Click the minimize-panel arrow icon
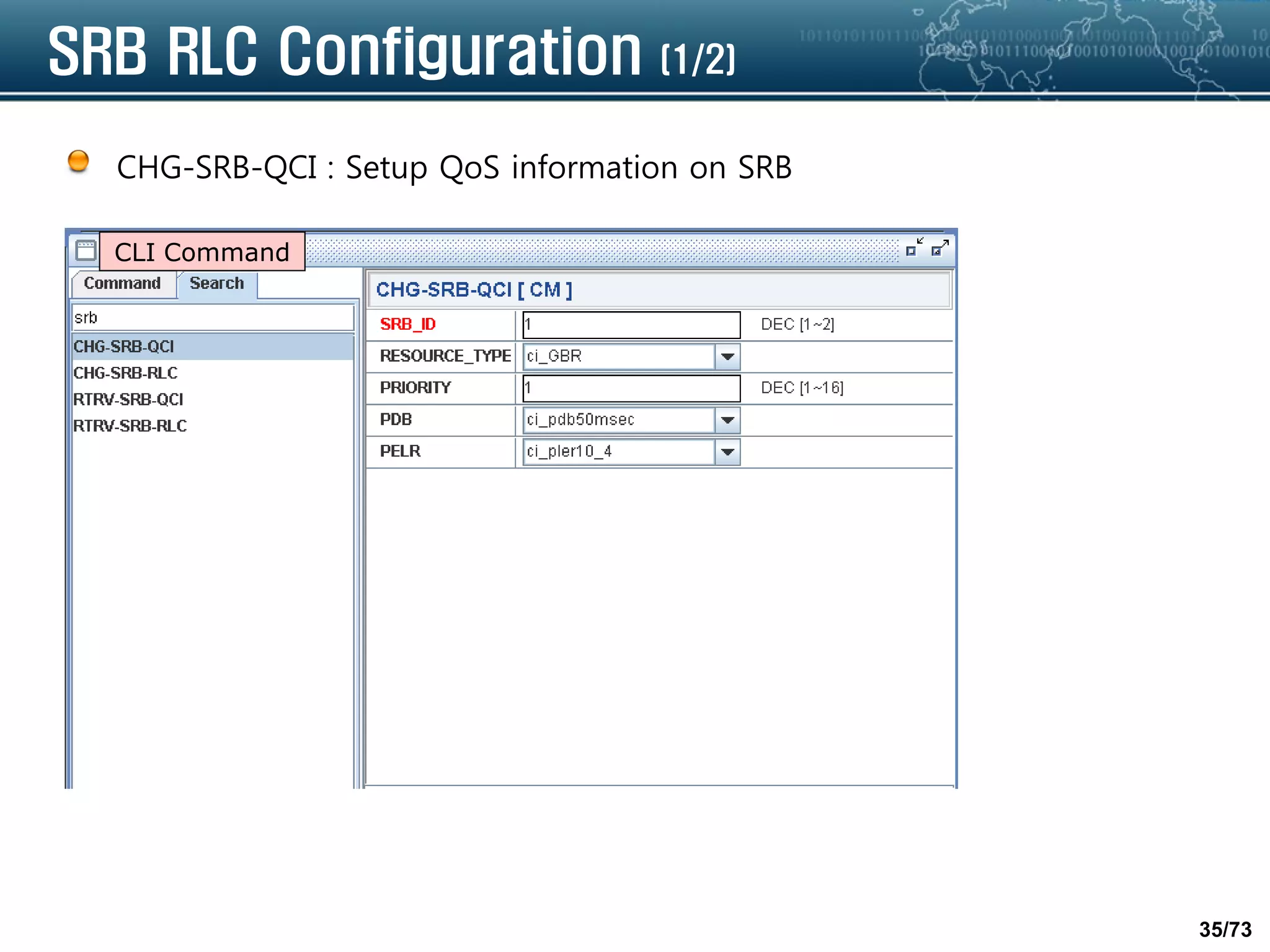Viewport: 1270px width, 952px height. [x=915, y=247]
